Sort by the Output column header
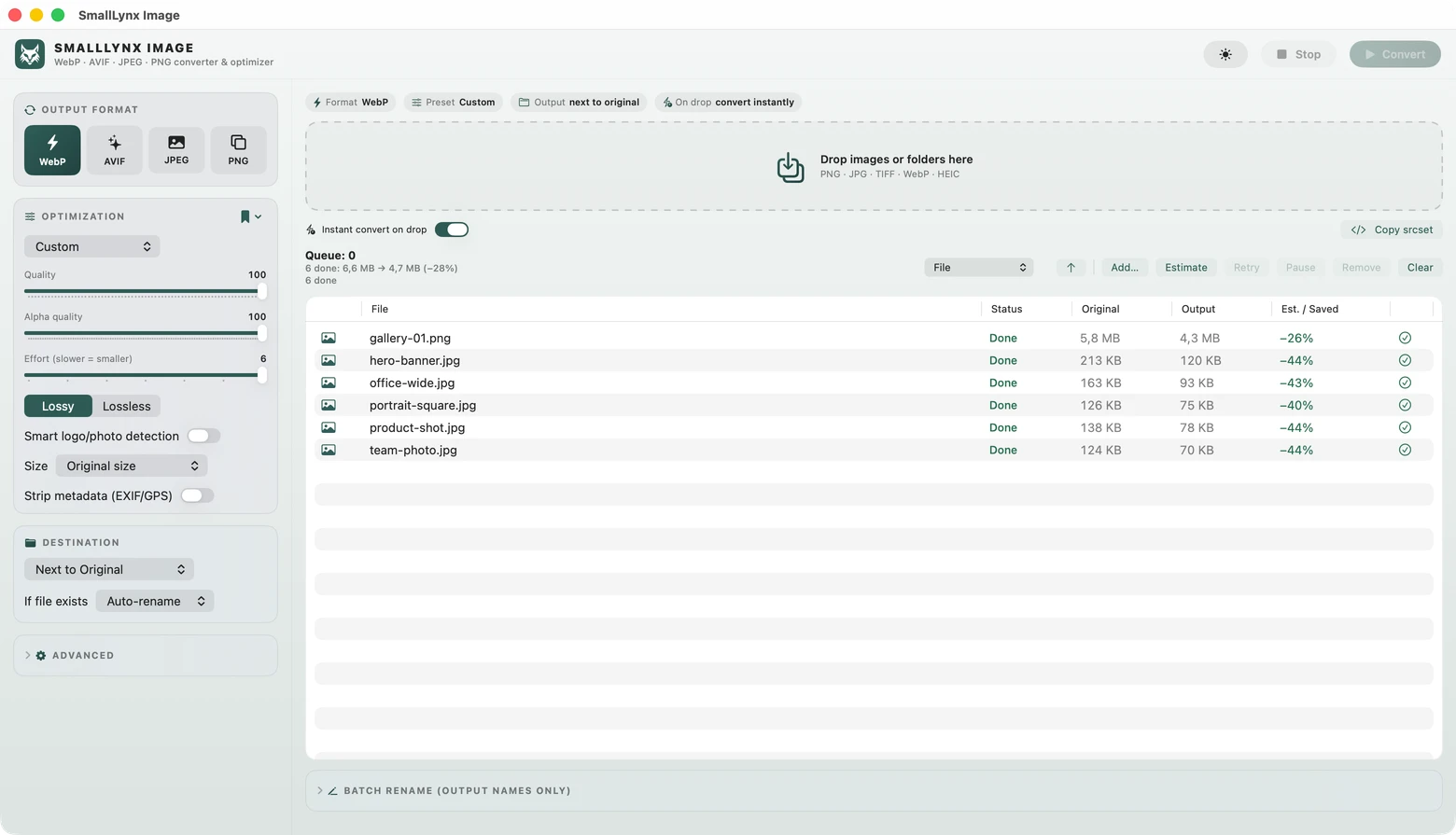The height and width of the screenshot is (835, 1456). pyautogui.click(x=1198, y=309)
